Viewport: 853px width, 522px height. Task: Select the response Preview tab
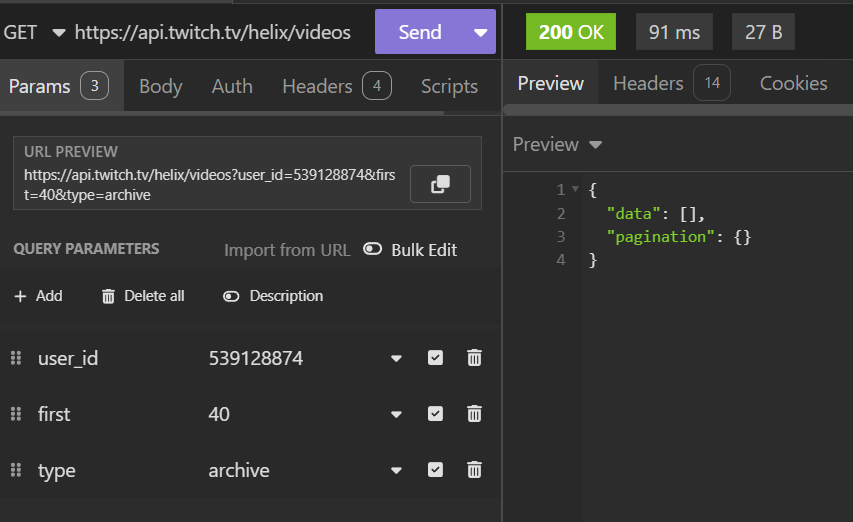coord(551,83)
